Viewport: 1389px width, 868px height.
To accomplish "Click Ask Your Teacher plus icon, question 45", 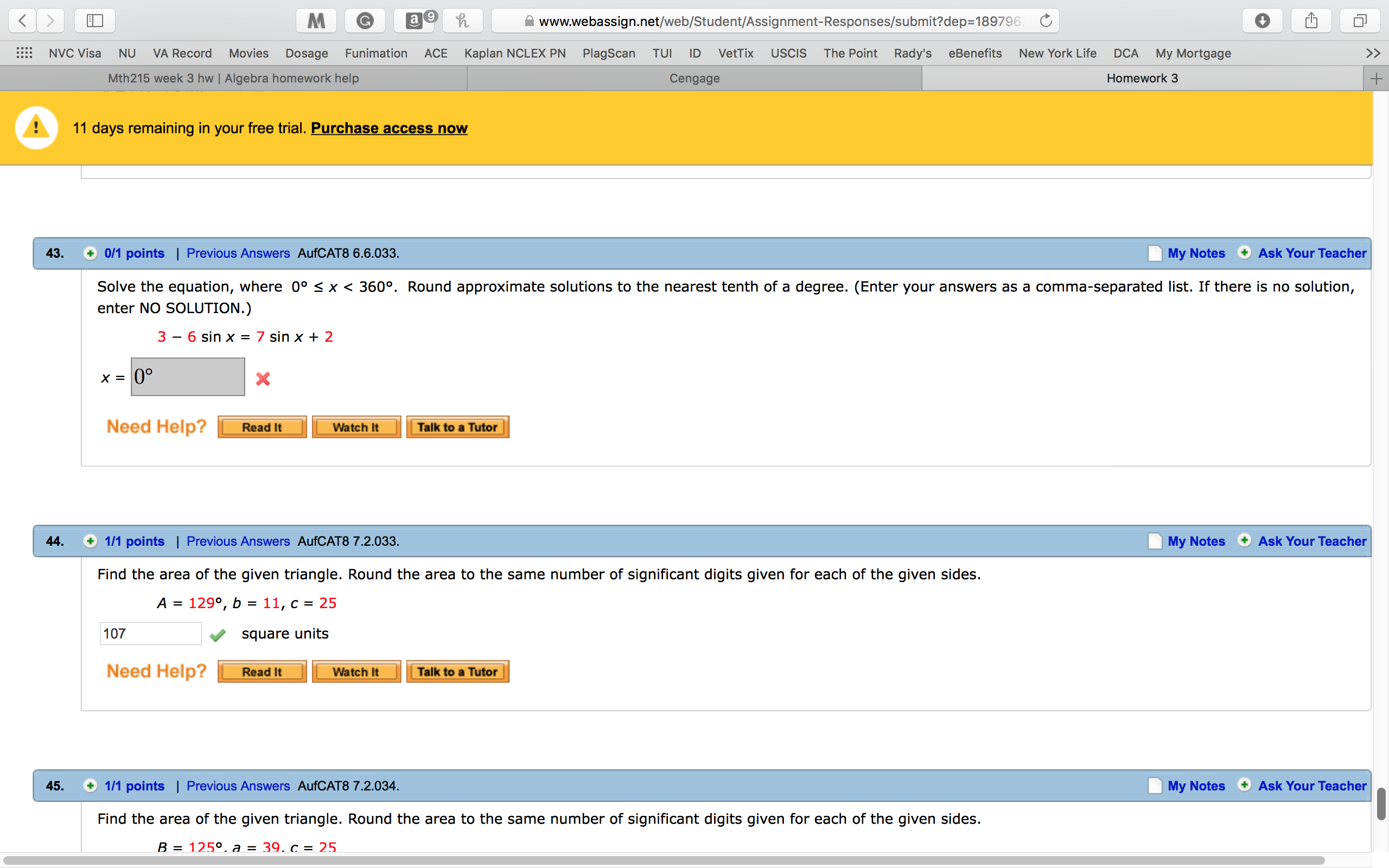I will point(1244,785).
